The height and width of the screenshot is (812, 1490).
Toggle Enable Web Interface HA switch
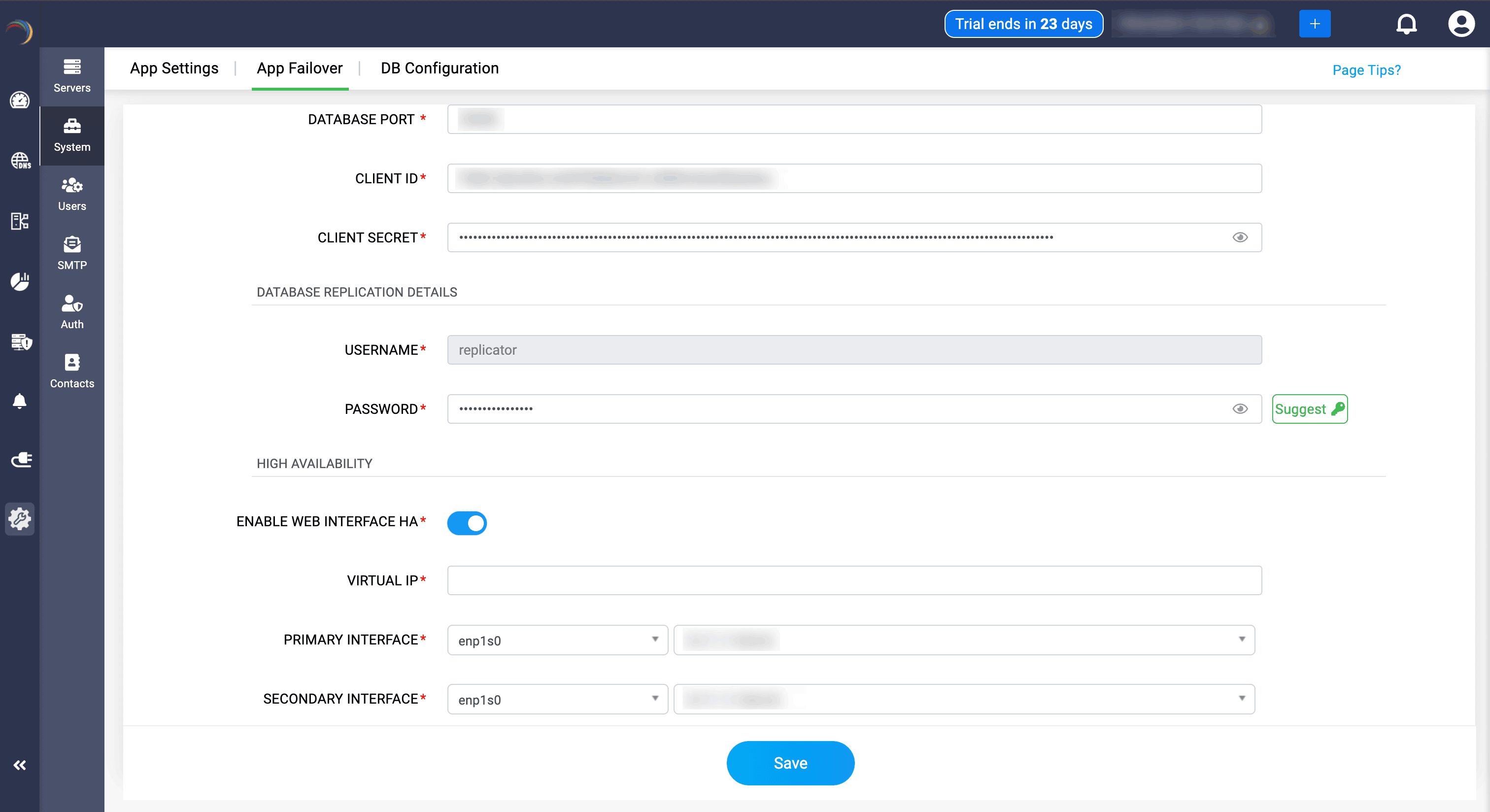coord(467,523)
